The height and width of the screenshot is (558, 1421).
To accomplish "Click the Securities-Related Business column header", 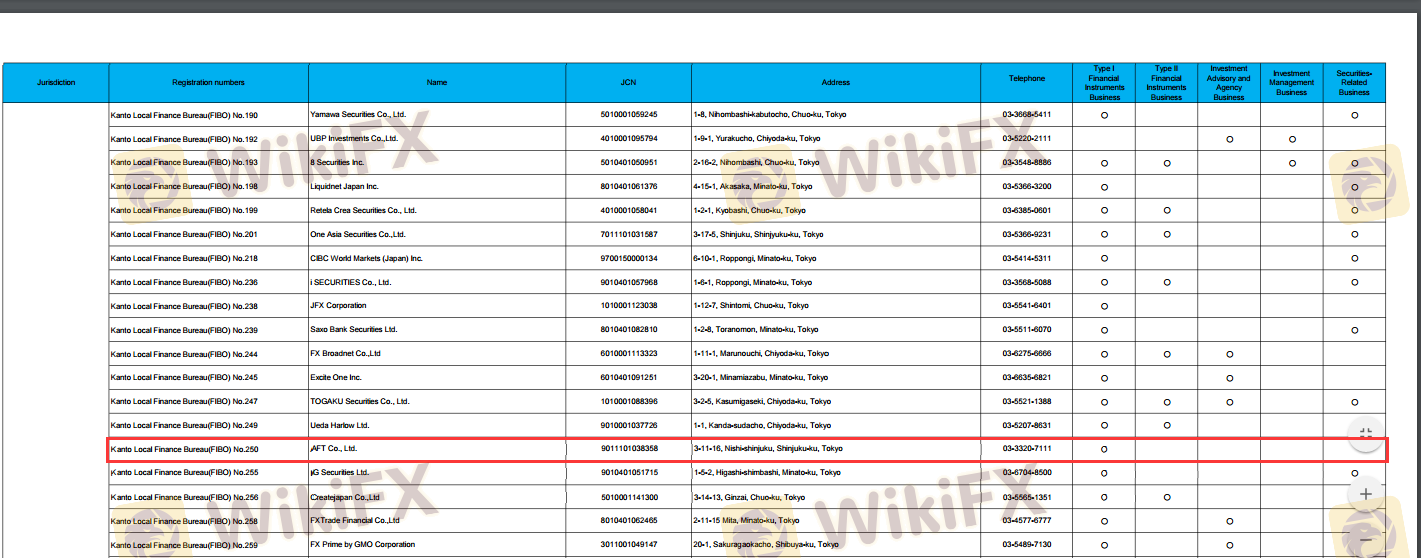I will (x=1354, y=83).
